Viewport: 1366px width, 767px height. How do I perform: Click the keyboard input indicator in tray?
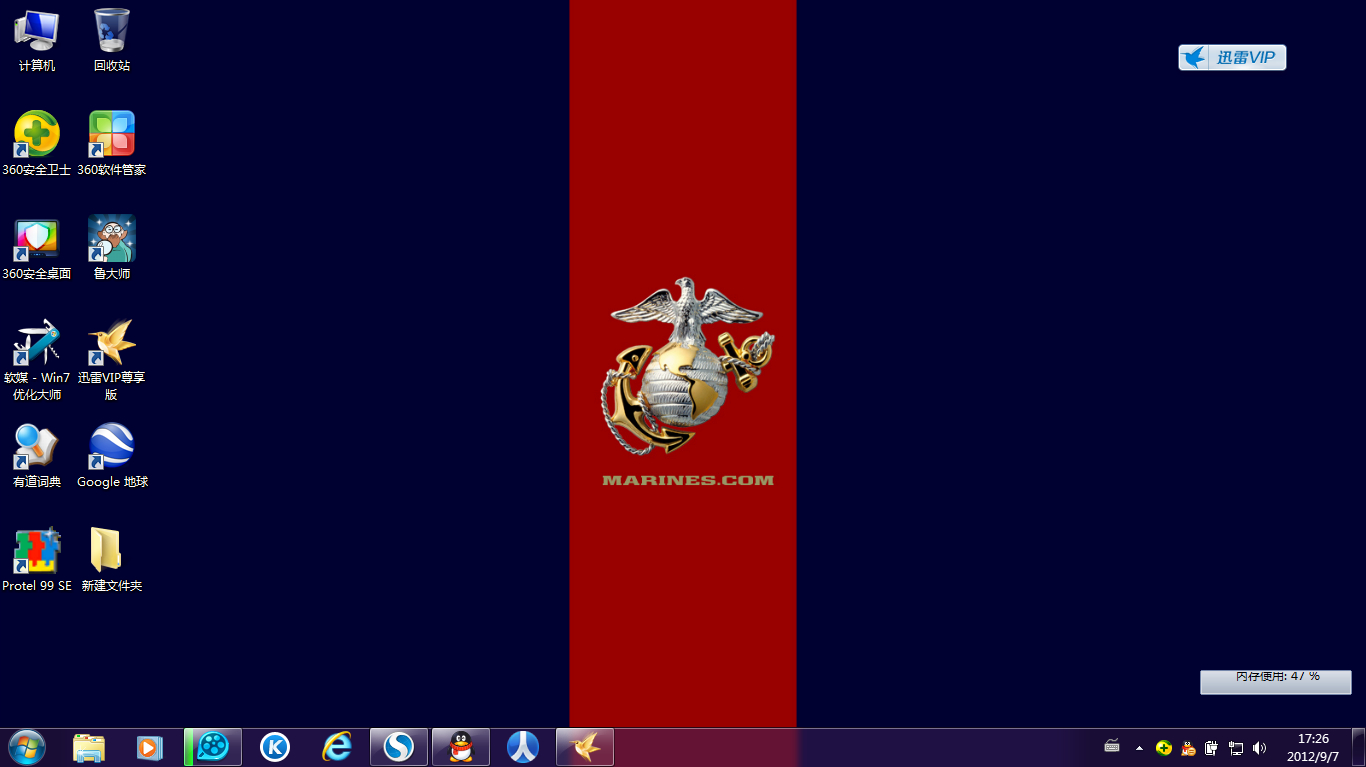(x=1112, y=747)
